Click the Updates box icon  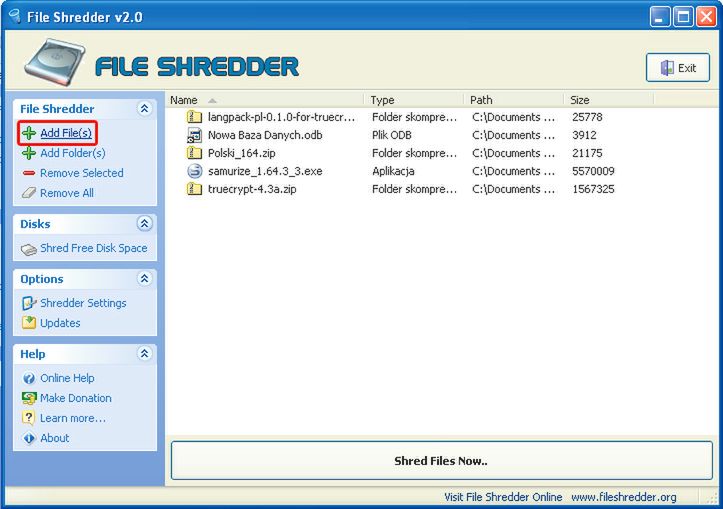[x=29, y=322]
